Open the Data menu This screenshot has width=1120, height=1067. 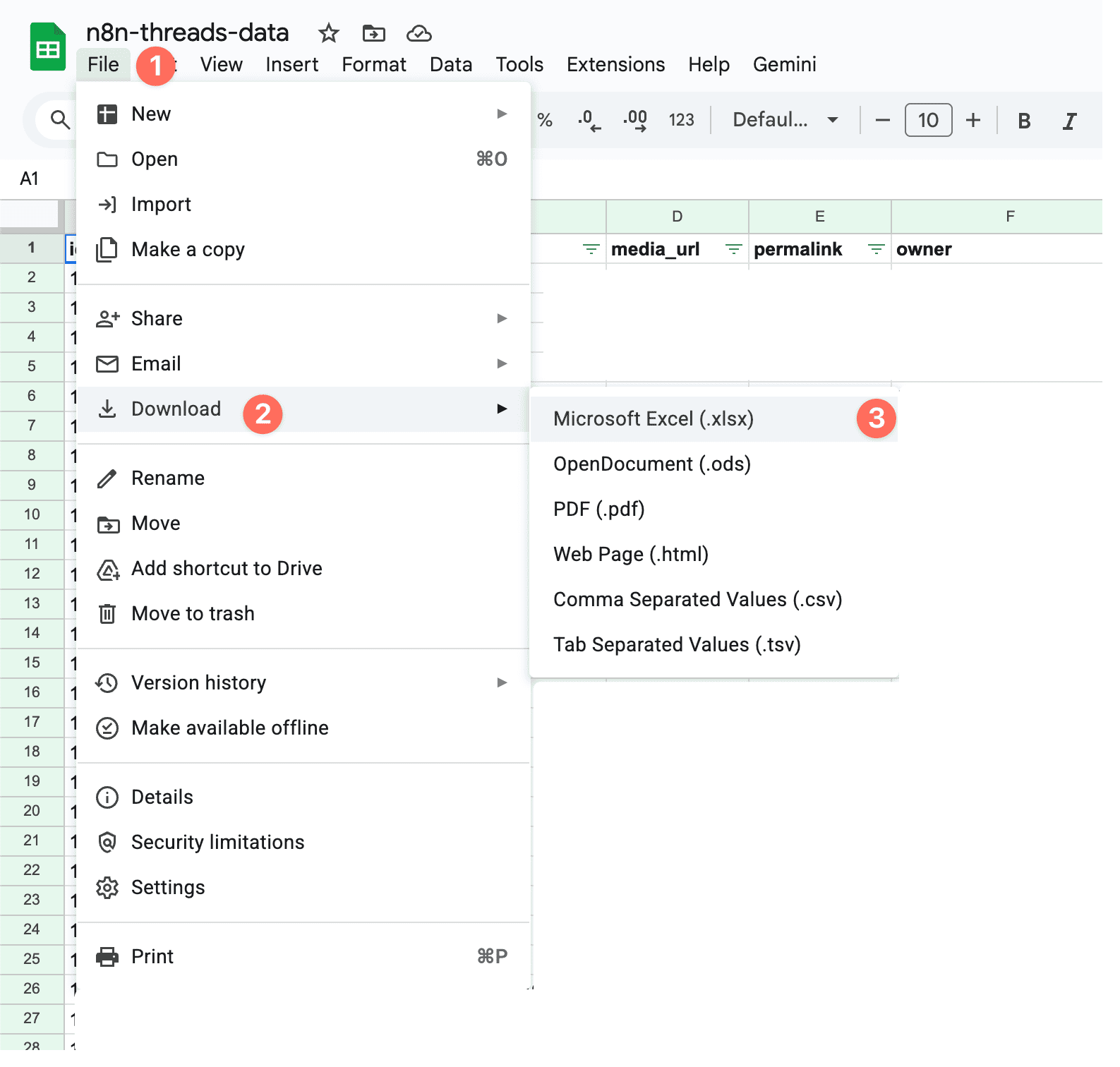[x=450, y=64]
